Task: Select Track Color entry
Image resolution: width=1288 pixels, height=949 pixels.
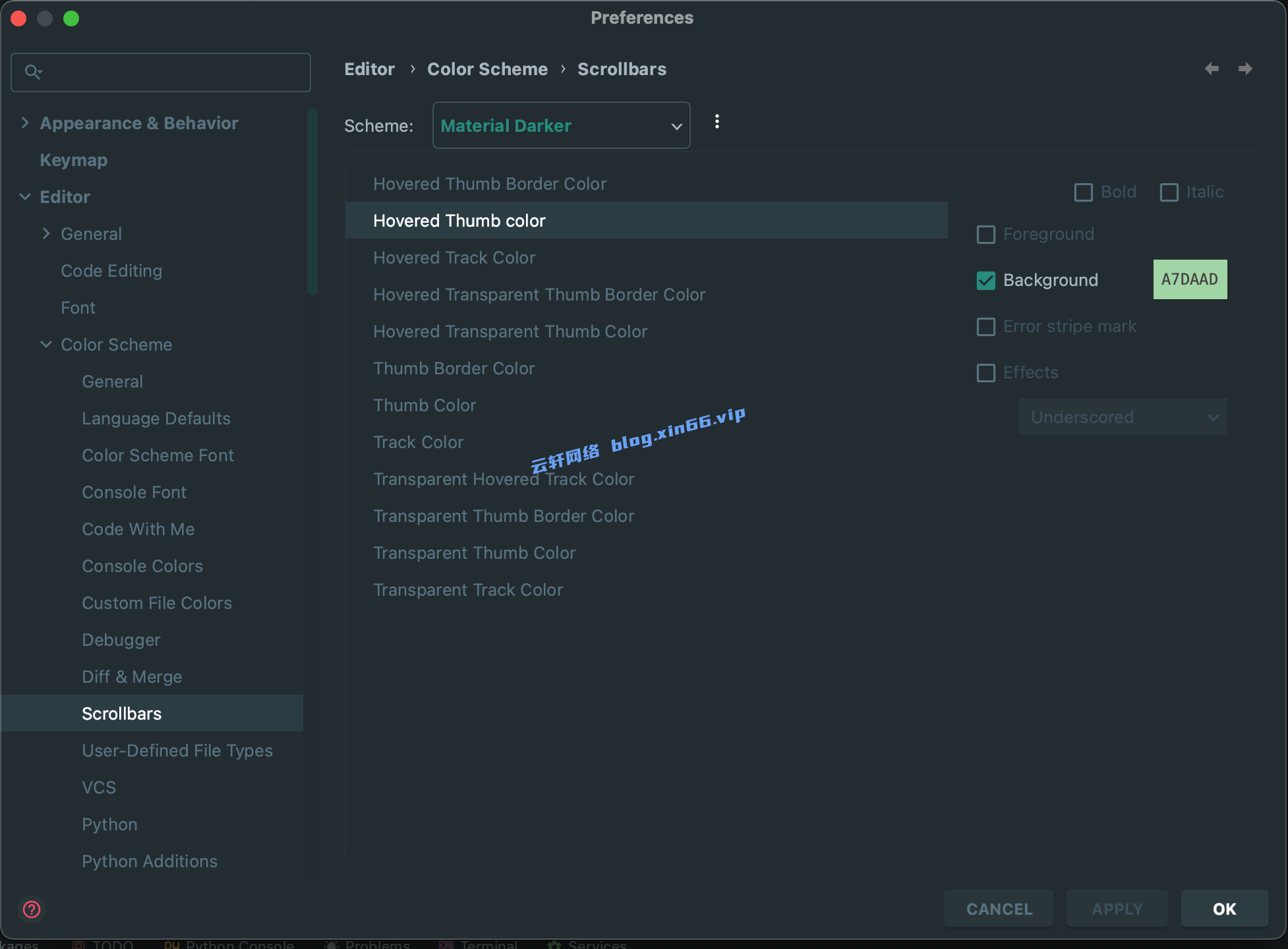Action: pos(647,442)
